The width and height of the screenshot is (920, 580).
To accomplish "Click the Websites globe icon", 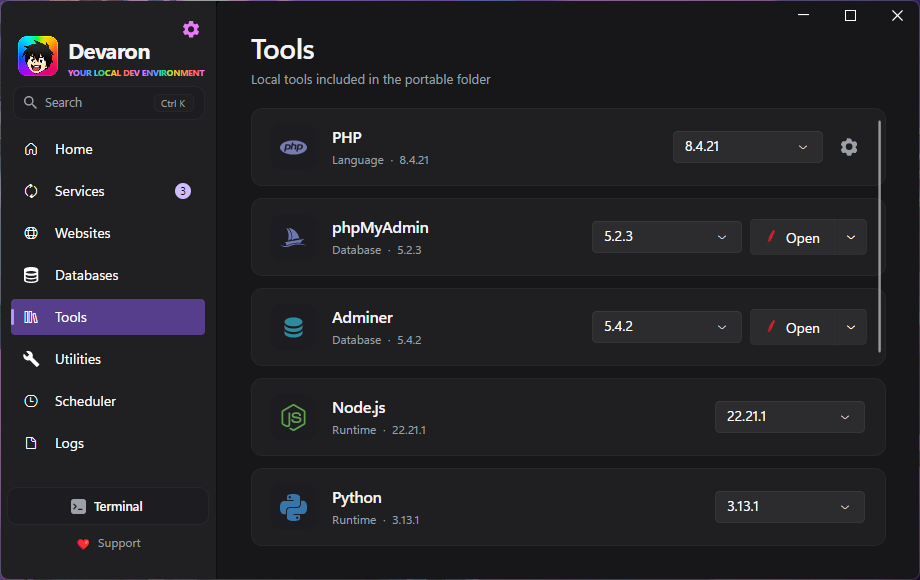I will pyautogui.click(x=31, y=233).
